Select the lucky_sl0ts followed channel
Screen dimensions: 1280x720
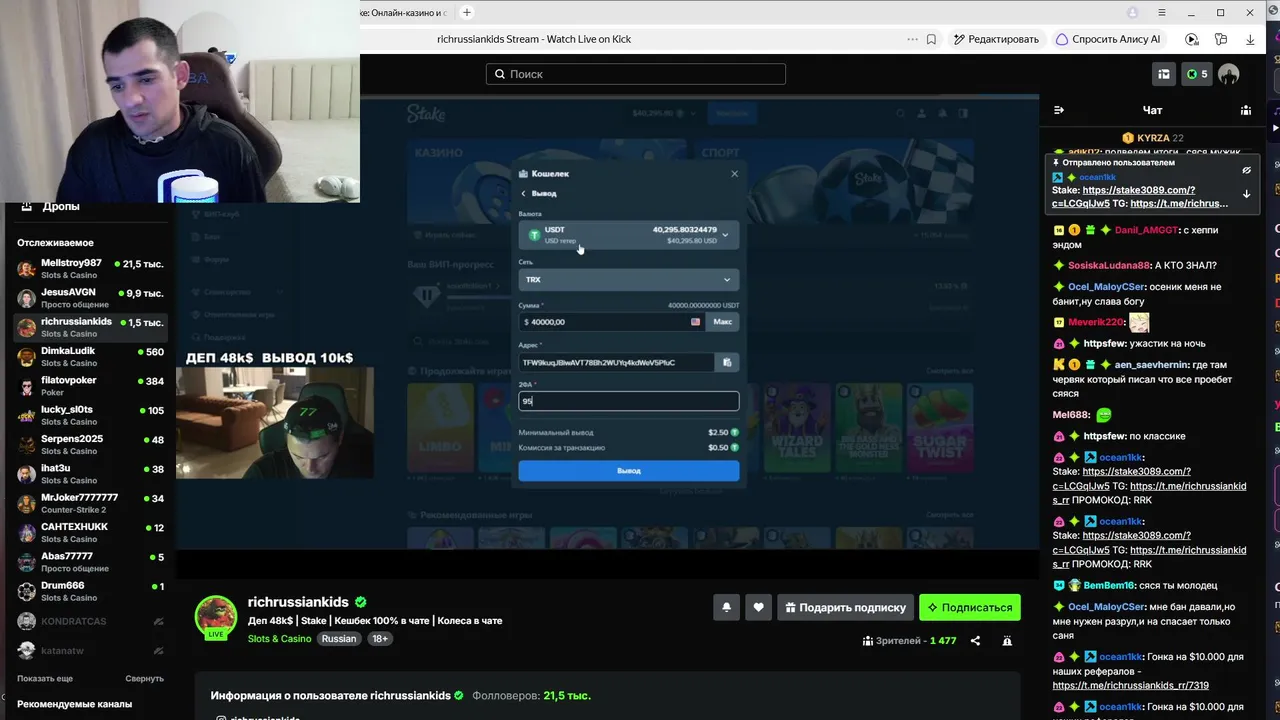click(x=90, y=415)
